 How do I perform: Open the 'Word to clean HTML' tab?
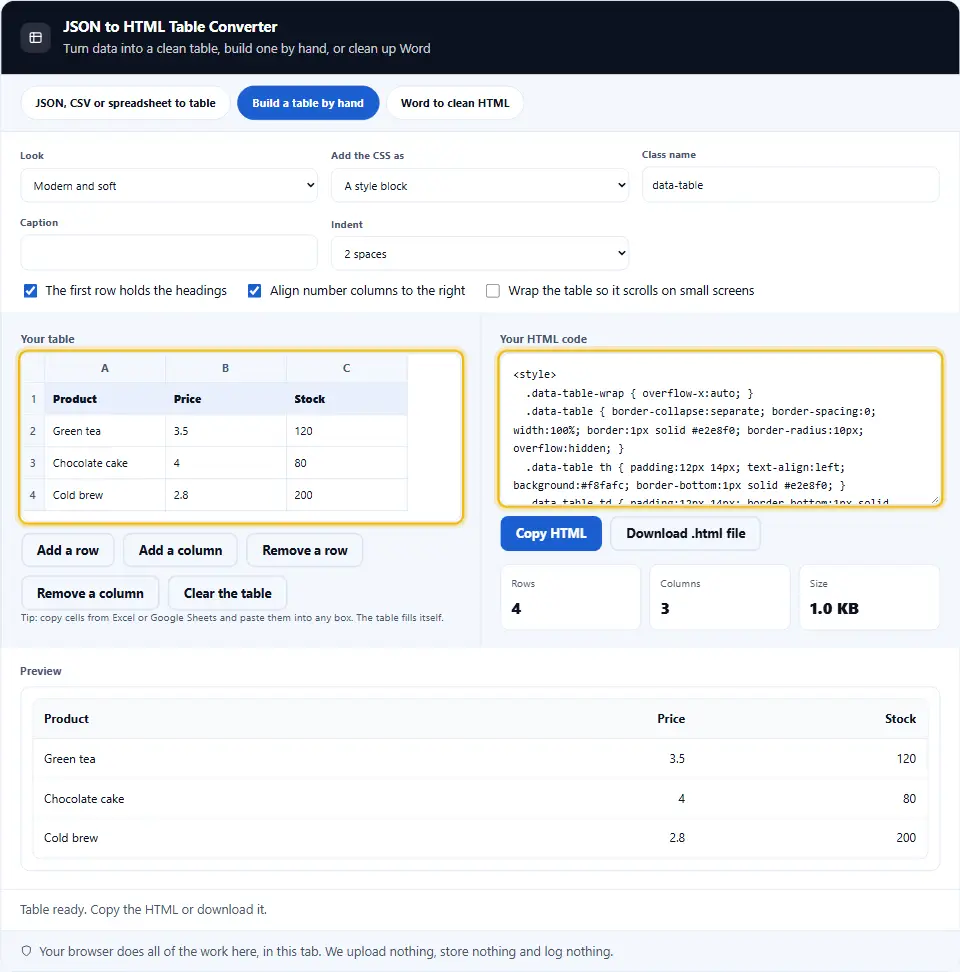click(455, 103)
